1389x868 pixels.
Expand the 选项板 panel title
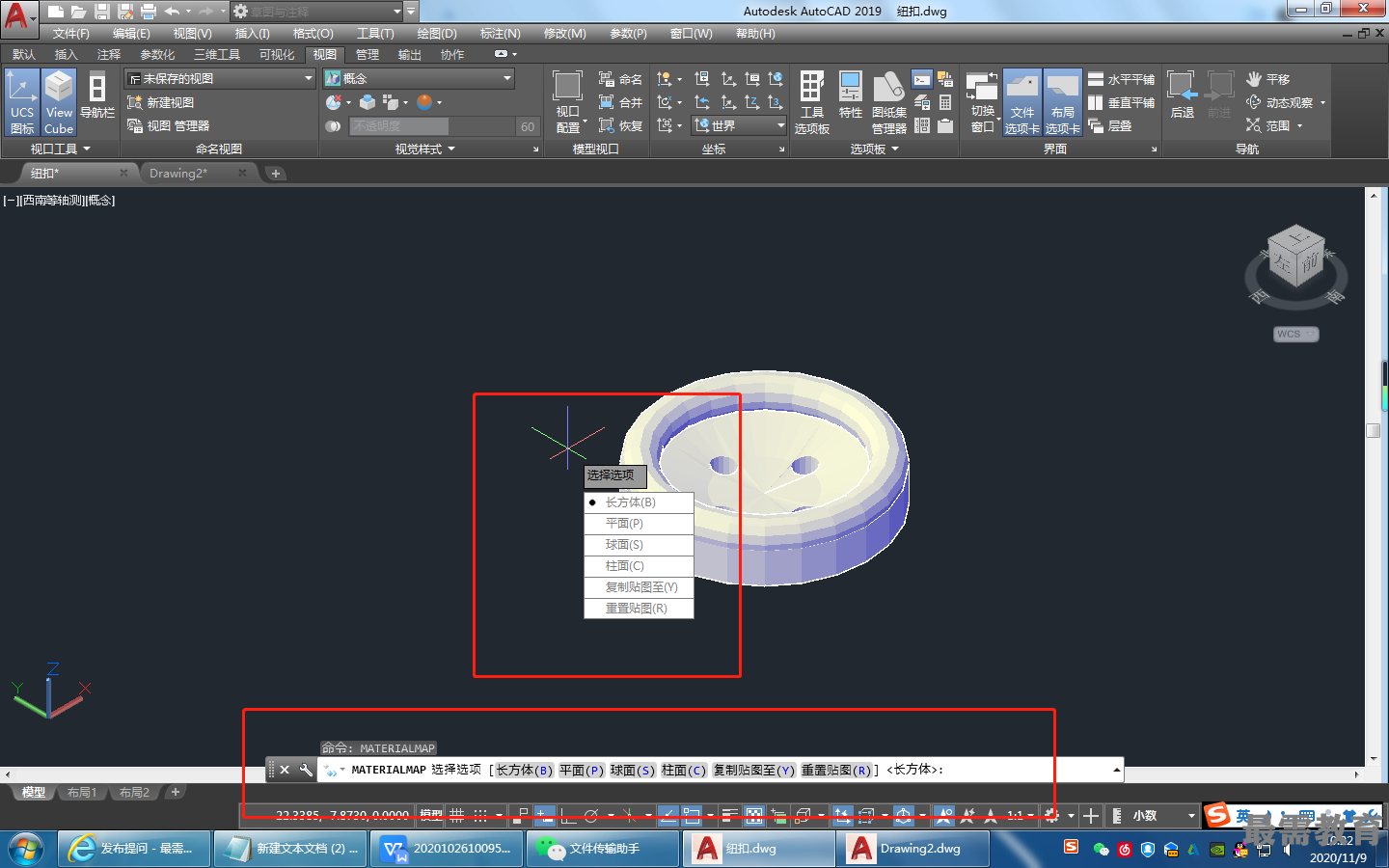(x=874, y=149)
